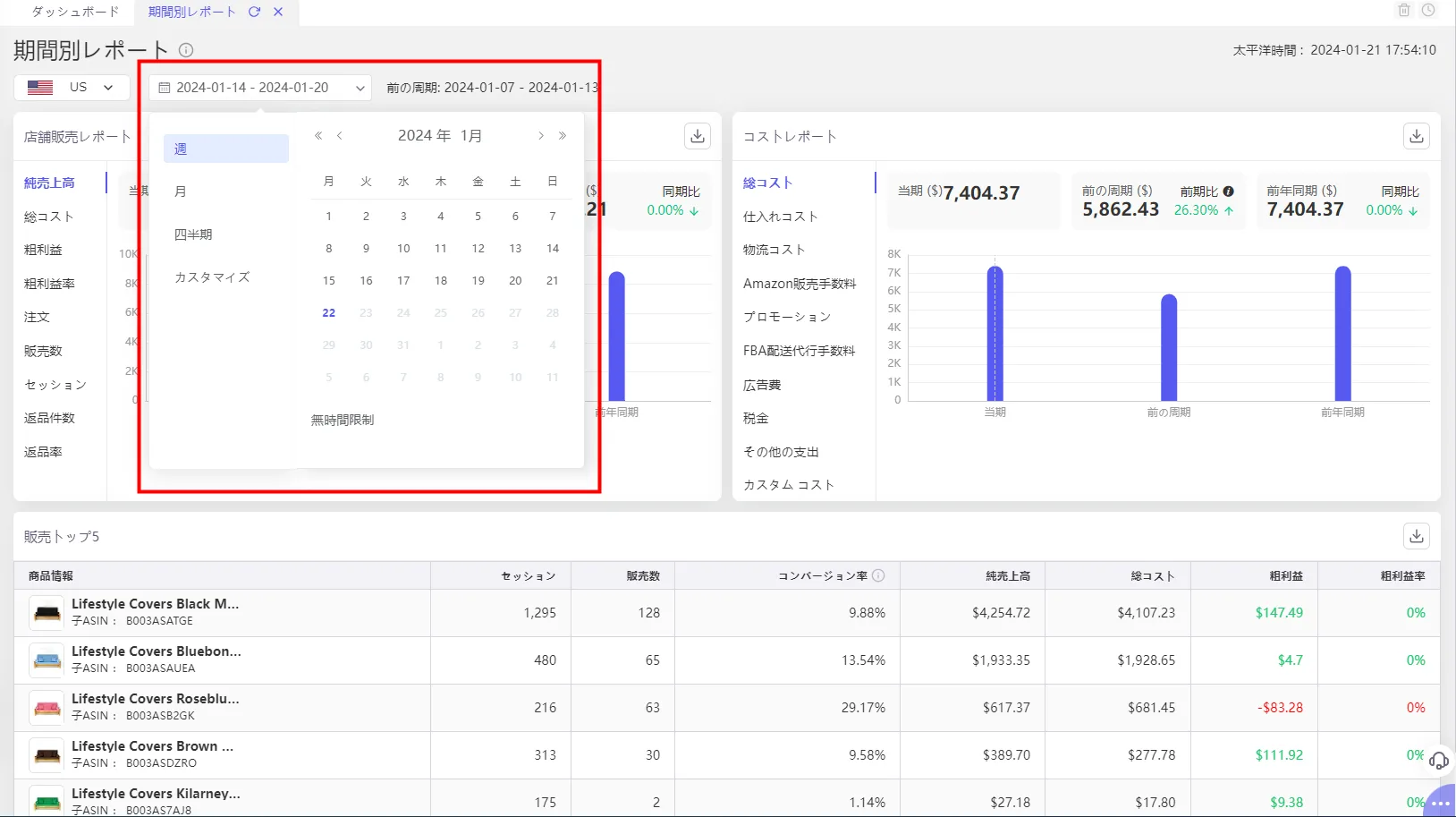The image size is (1456, 817).
Task: Click the 前の周期 bar in cost chart
Action: coord(1169,347)
